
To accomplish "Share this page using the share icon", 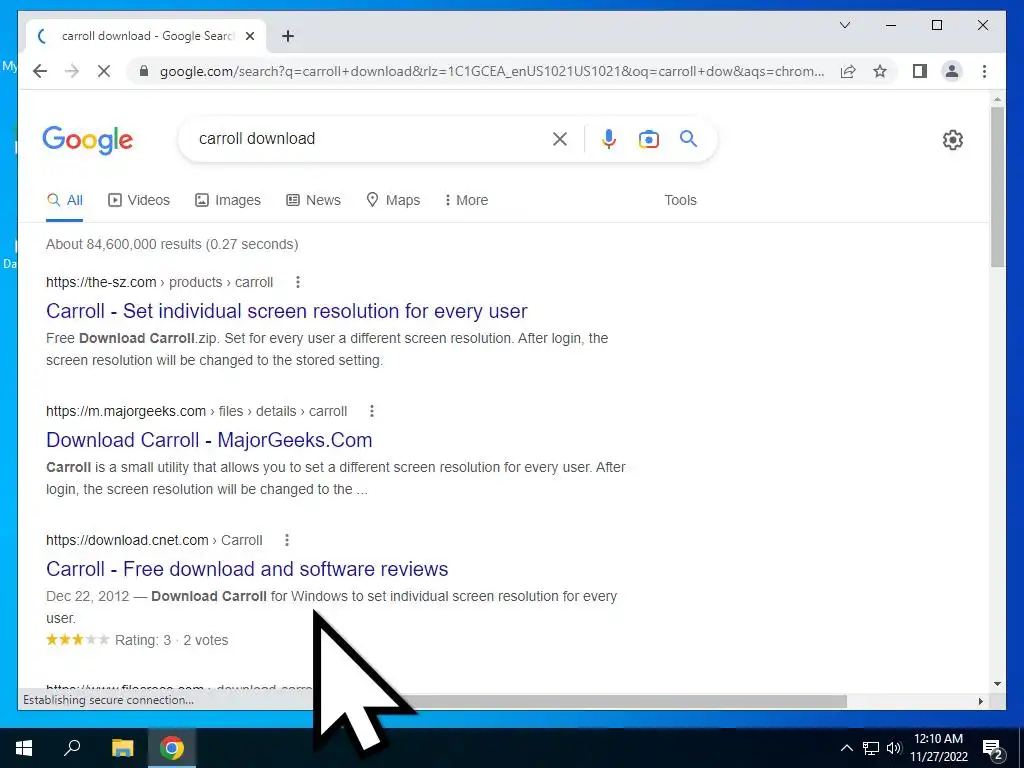I will pyautogui.click(x=848, y=71).
